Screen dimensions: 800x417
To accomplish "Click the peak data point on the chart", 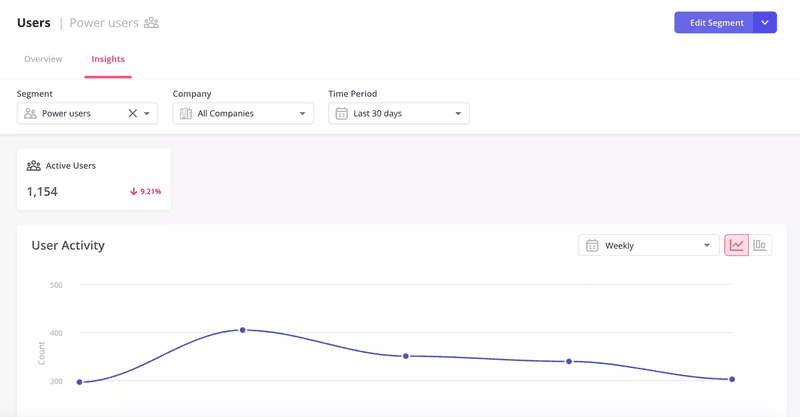I will coord(243,330).
